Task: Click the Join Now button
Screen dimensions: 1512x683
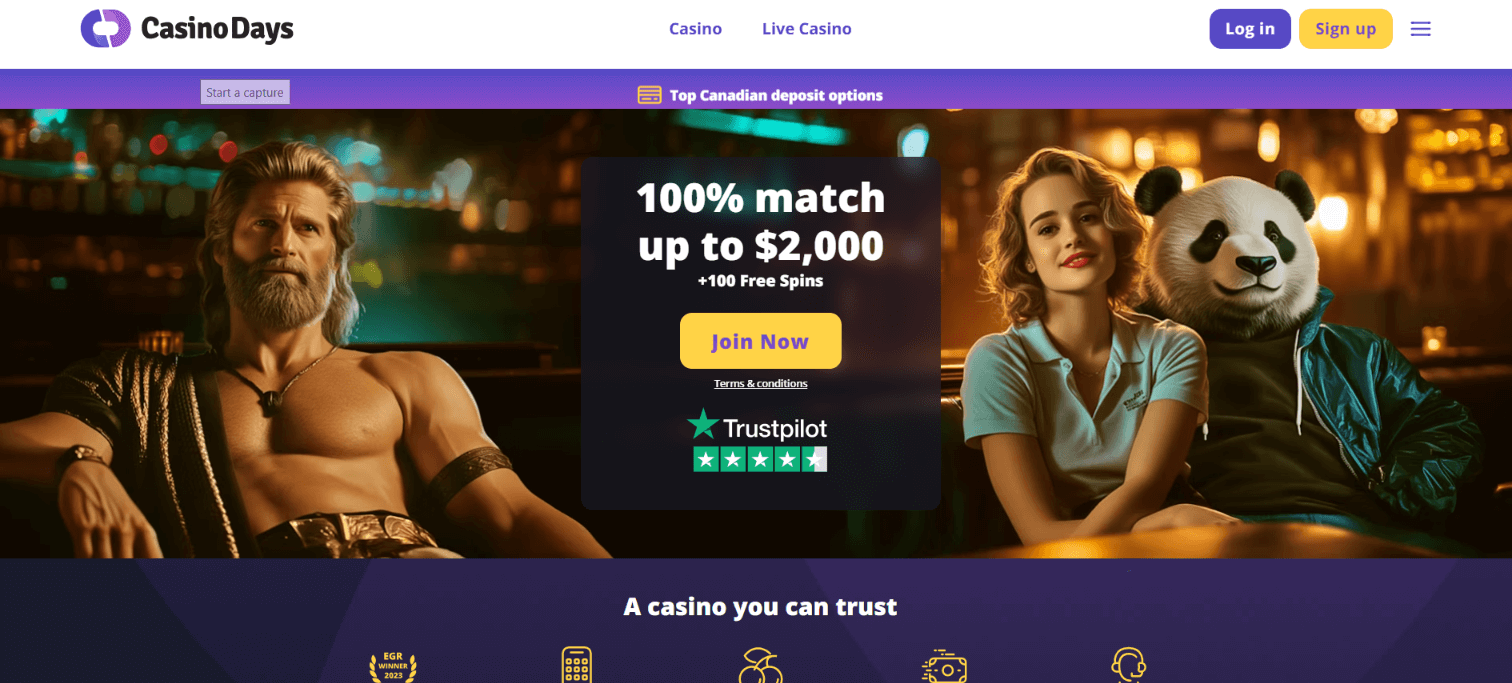Action: 760,341
